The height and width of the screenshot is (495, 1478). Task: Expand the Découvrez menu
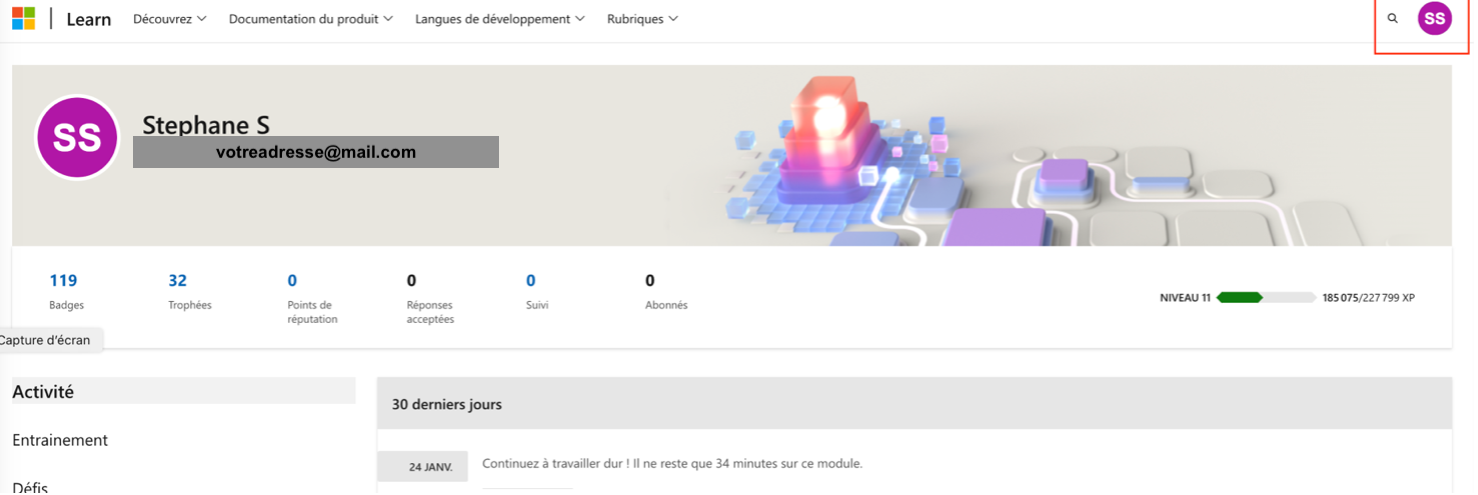[169, 19]
